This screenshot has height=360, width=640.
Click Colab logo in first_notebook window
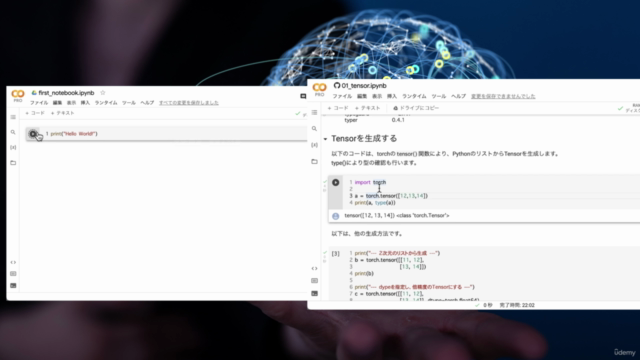point(18,94)
